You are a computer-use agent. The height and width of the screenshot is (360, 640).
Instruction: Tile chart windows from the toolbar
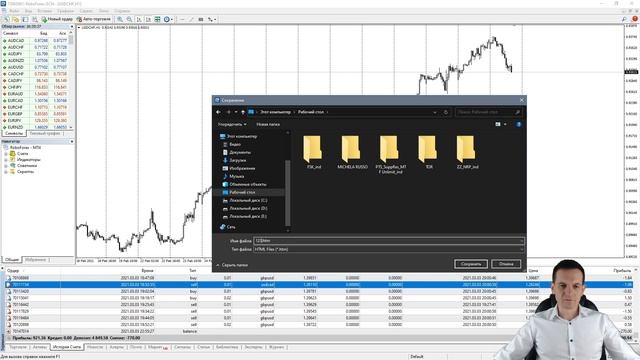click(158, 19)
